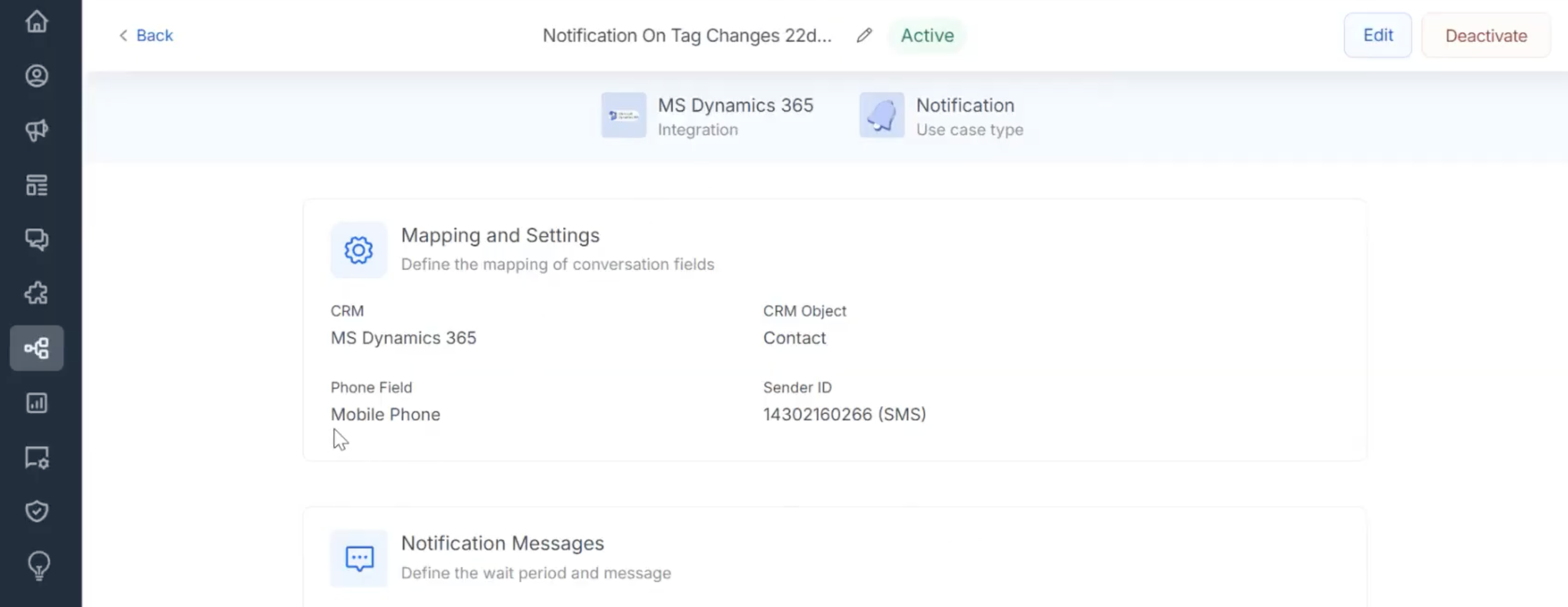Click 'Define the wait period and message' text
1568x607 pixels.
pyautogui.click(x=536, y=573)
